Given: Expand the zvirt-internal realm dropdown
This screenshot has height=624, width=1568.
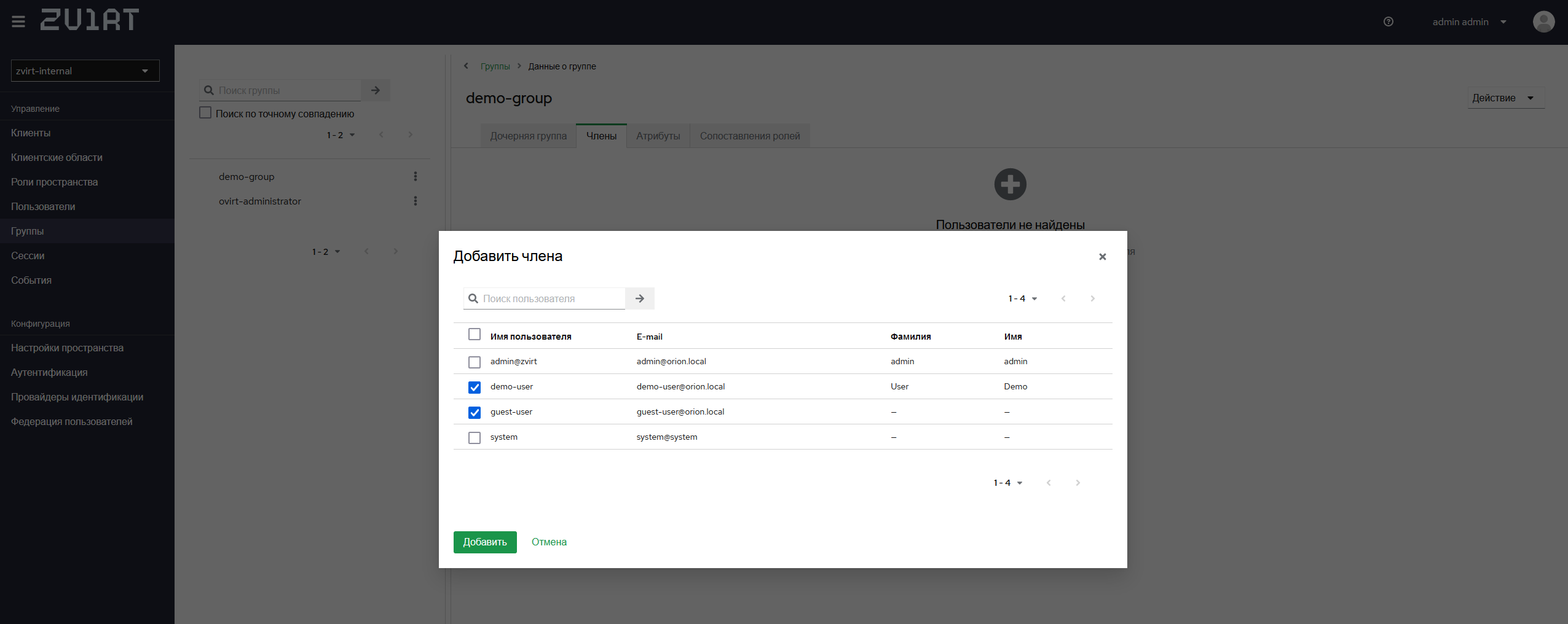Looking at the screenshot, I should pos(85,71).
